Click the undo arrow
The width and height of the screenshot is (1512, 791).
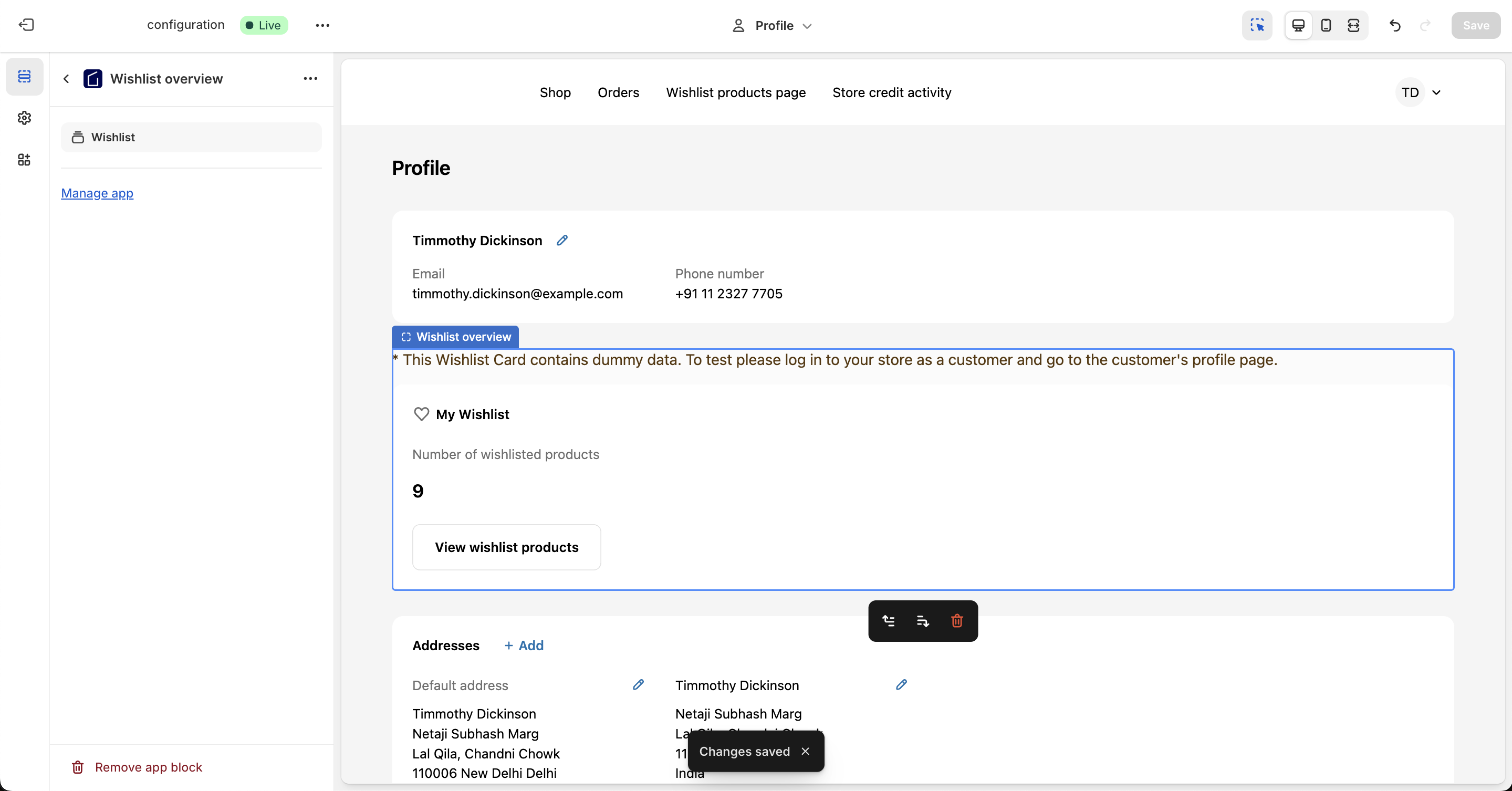click(1395, 25)
